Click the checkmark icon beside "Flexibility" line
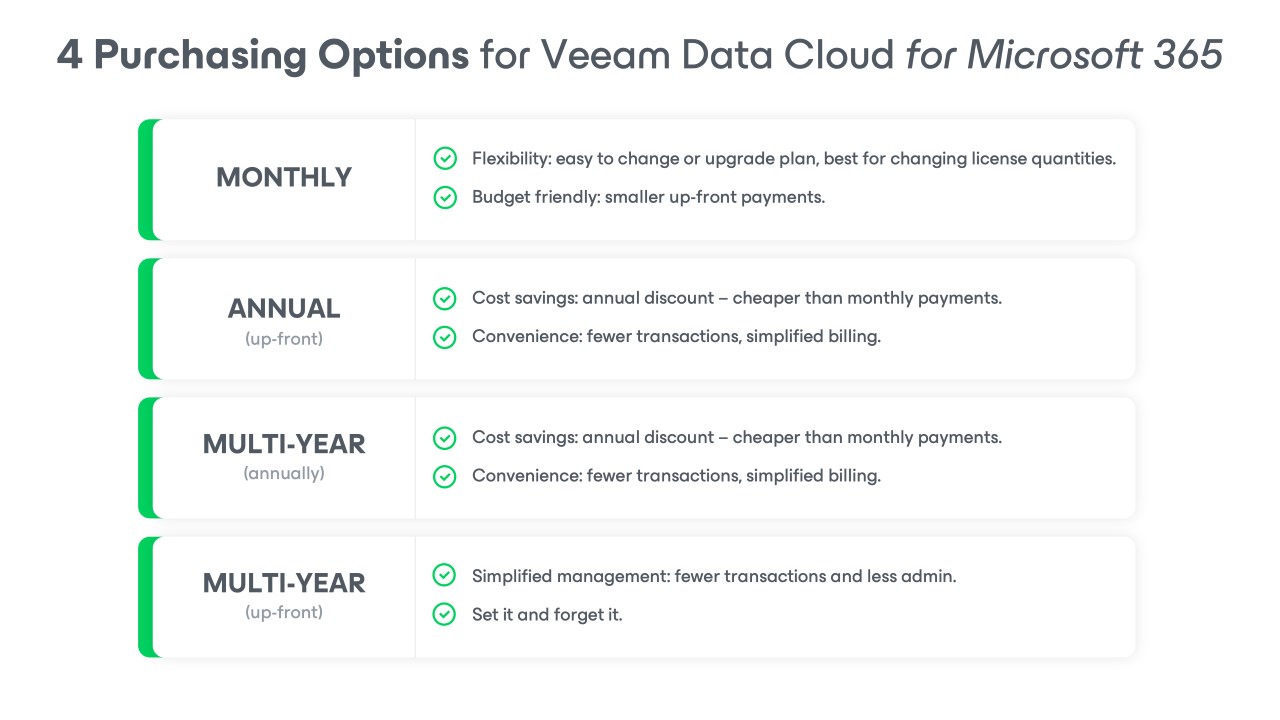Viewport: 1280px width, 720px height. (x=445, y=159)
